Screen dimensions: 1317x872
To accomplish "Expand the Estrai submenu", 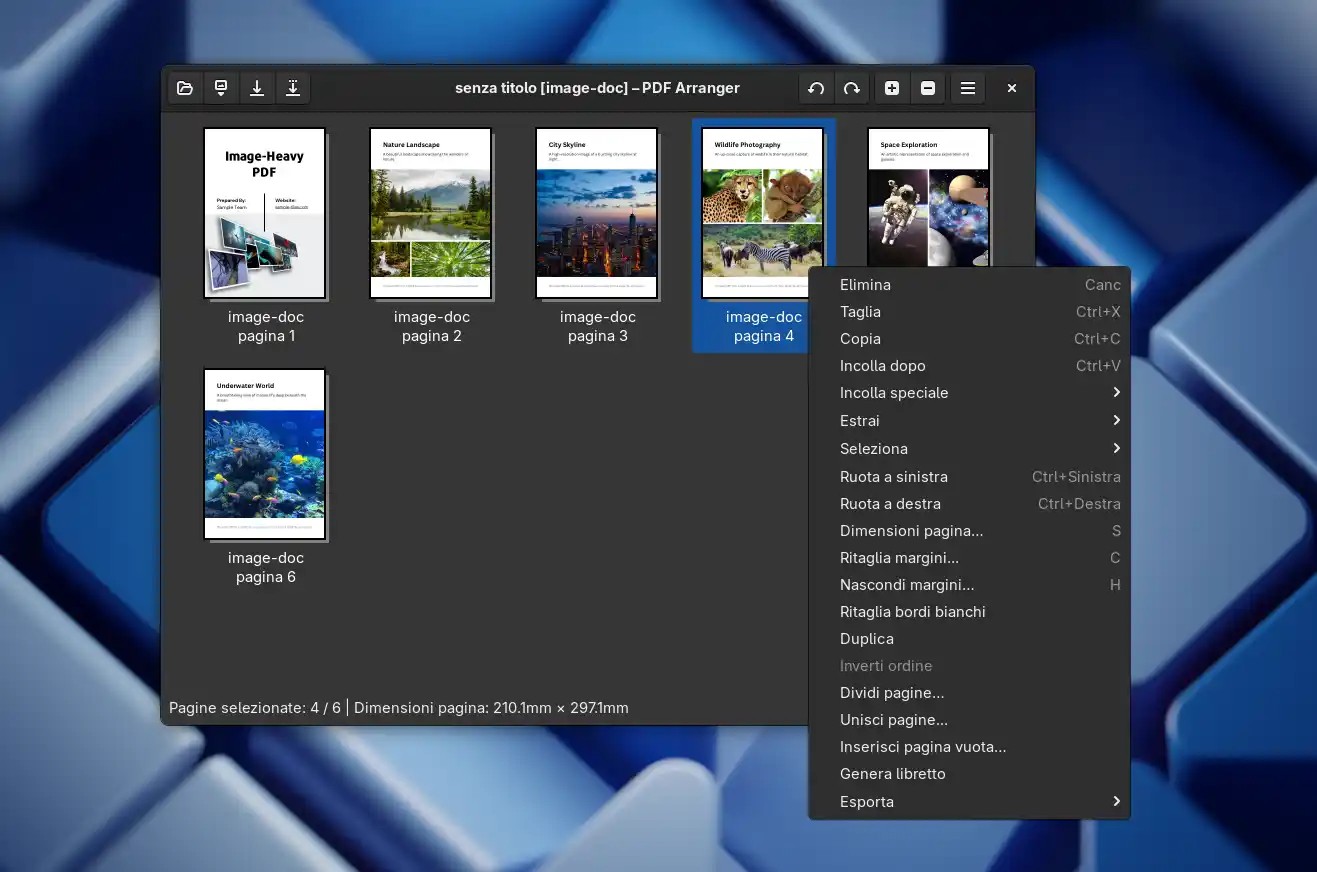I will point(858,421).
